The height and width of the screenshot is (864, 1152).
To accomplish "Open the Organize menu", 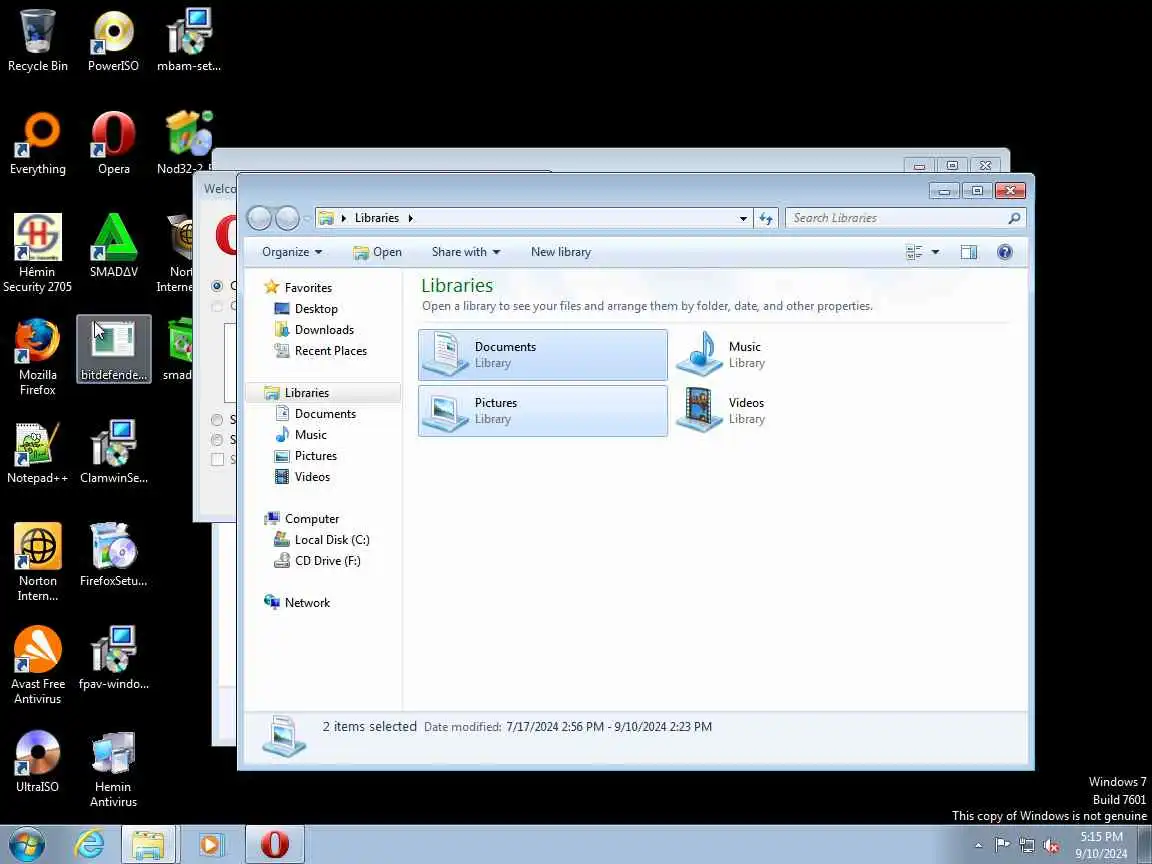I will (x=292, y=252).
